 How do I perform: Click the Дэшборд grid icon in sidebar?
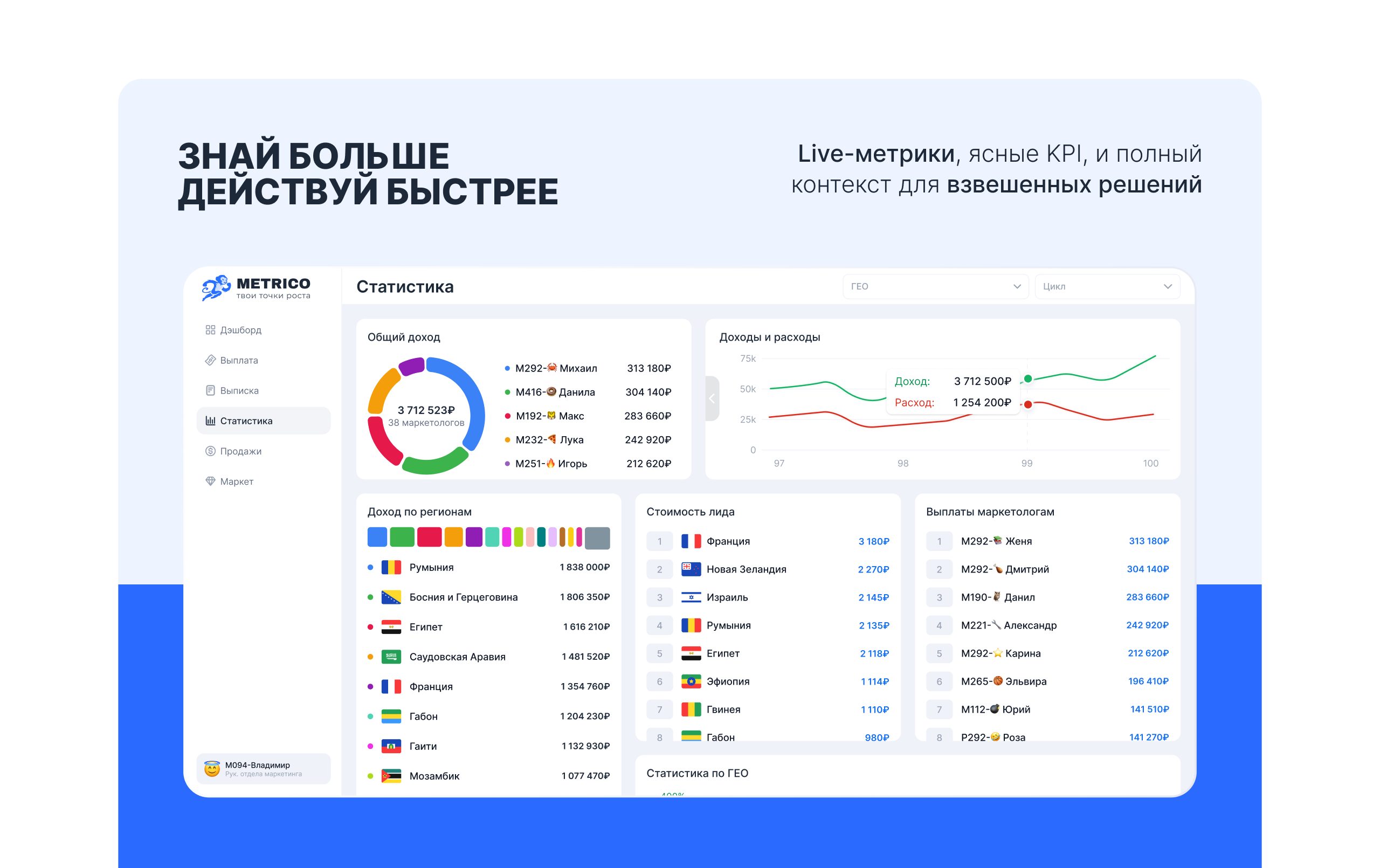tap(210, 329)
